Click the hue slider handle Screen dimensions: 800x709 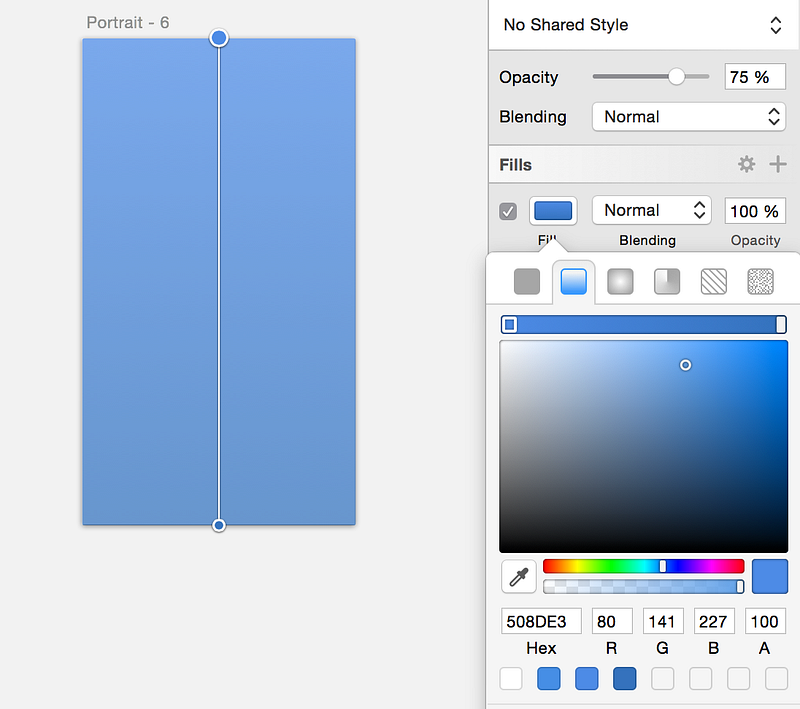coord(662,566)
